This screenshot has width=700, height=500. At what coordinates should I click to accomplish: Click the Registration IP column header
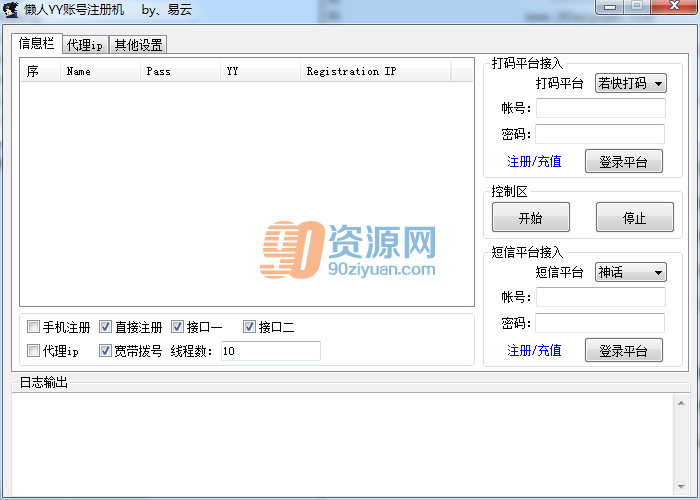[375, 71]
